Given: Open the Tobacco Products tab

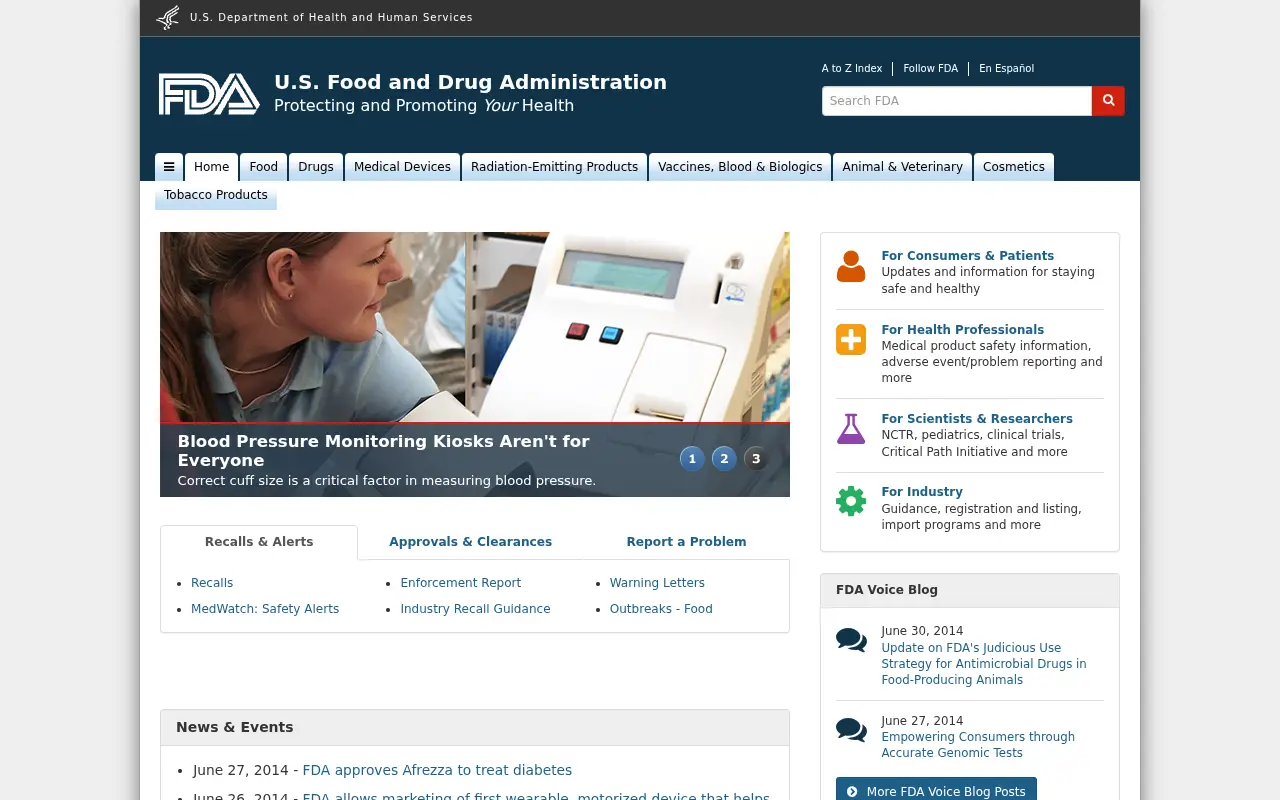Looking at the screenshot, I should click(x=216, y=195).
